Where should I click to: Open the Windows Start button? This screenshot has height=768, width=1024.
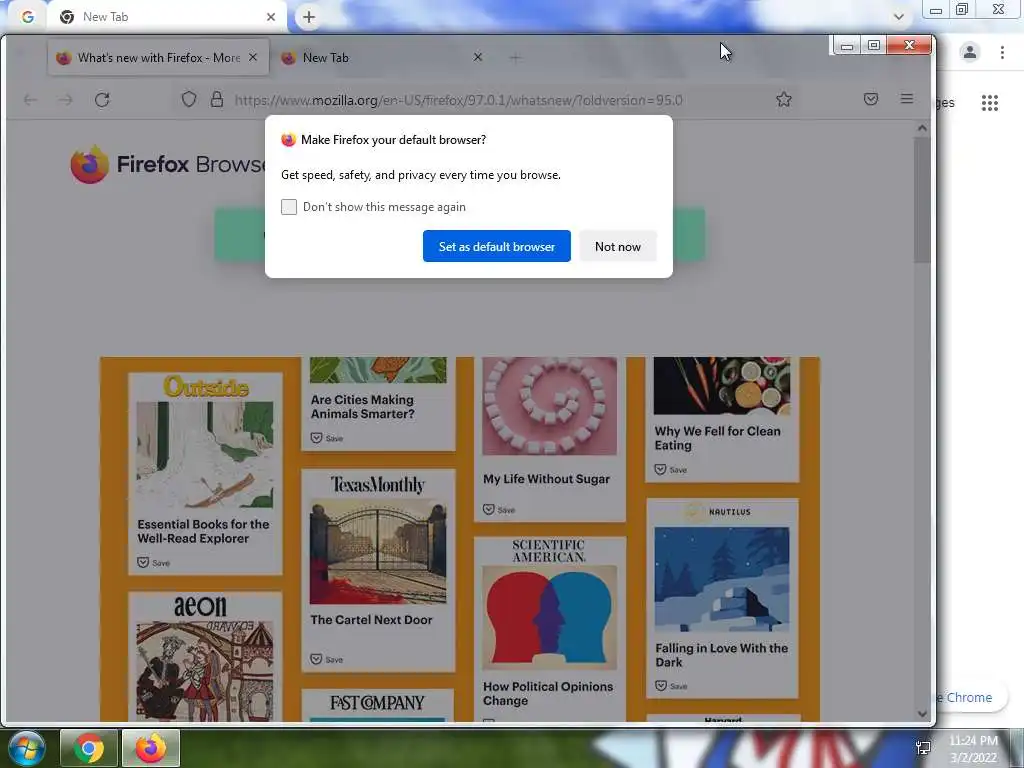pos(26,748)
